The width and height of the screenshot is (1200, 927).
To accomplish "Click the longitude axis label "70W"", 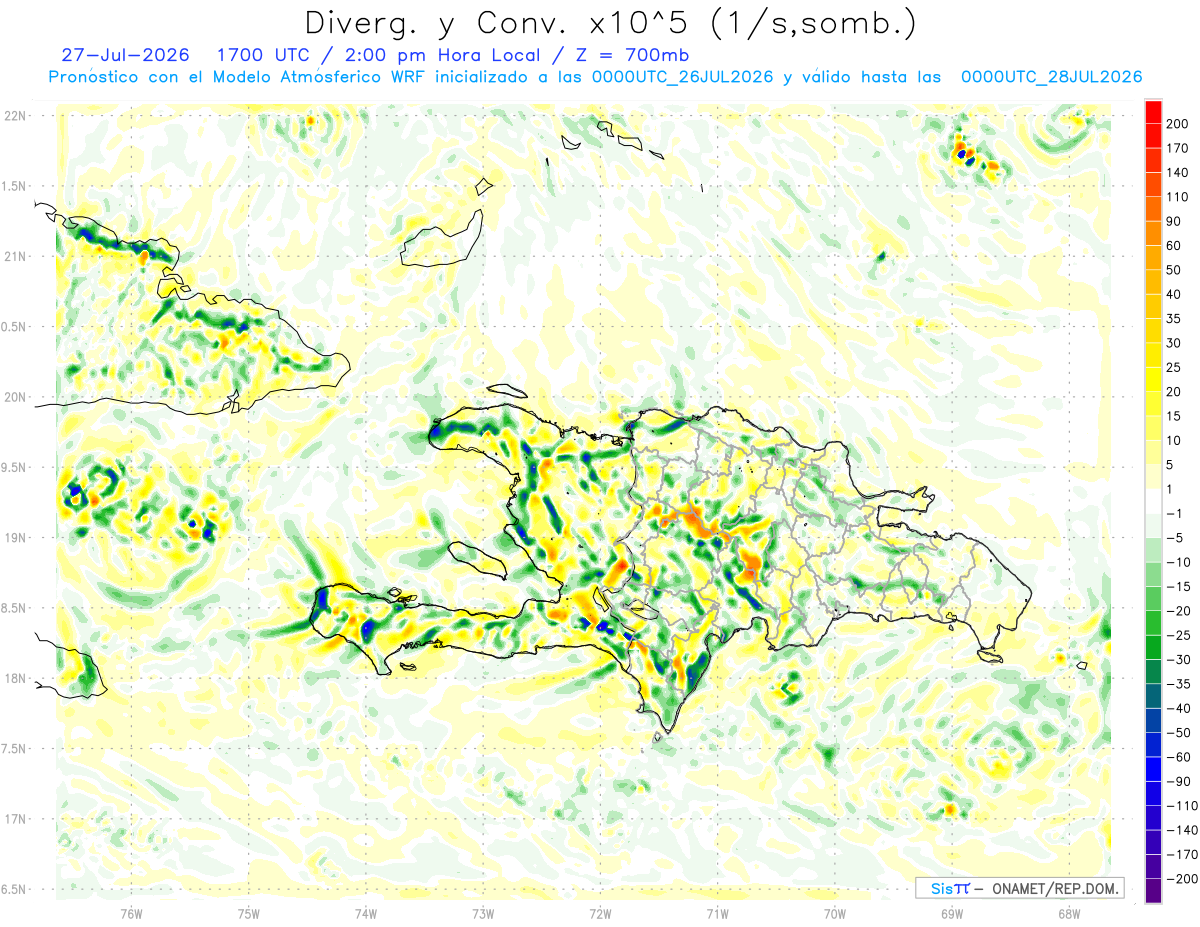I will pos(834,912).
